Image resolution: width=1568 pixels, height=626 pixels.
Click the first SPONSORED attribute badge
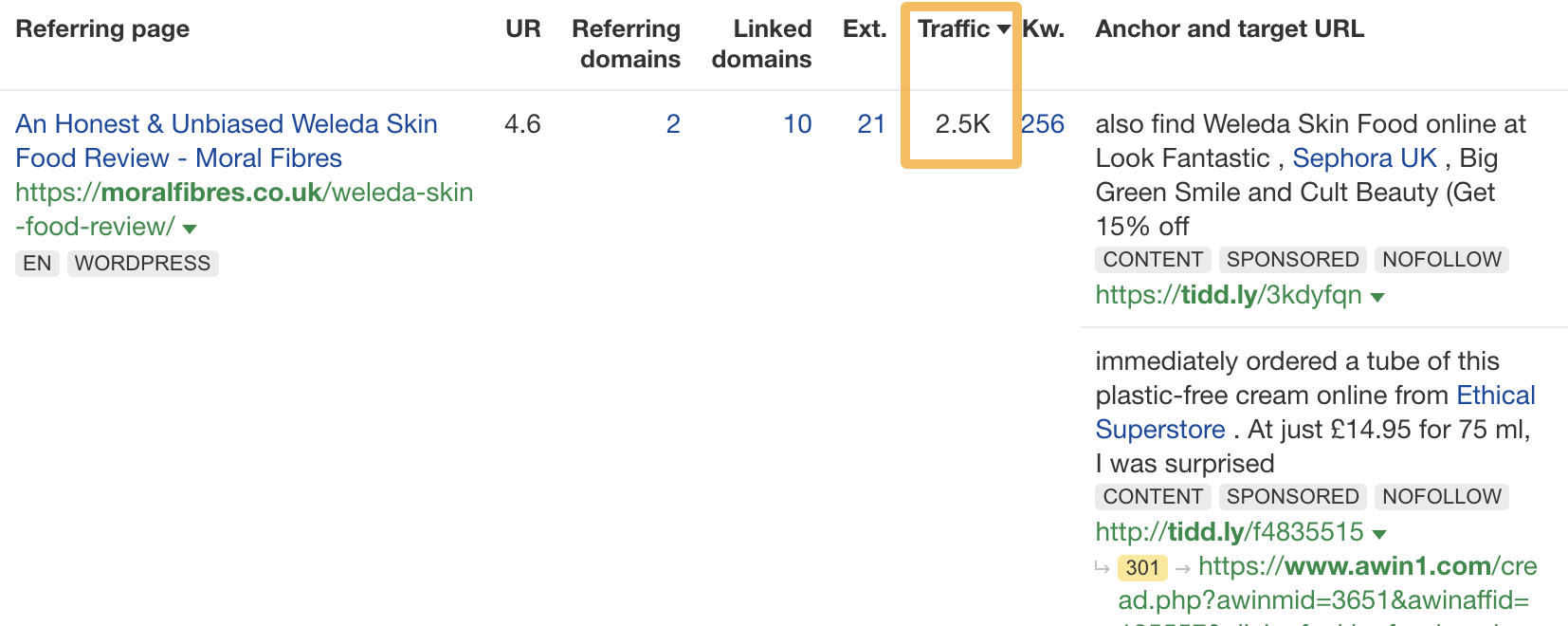coord(1292,259)
